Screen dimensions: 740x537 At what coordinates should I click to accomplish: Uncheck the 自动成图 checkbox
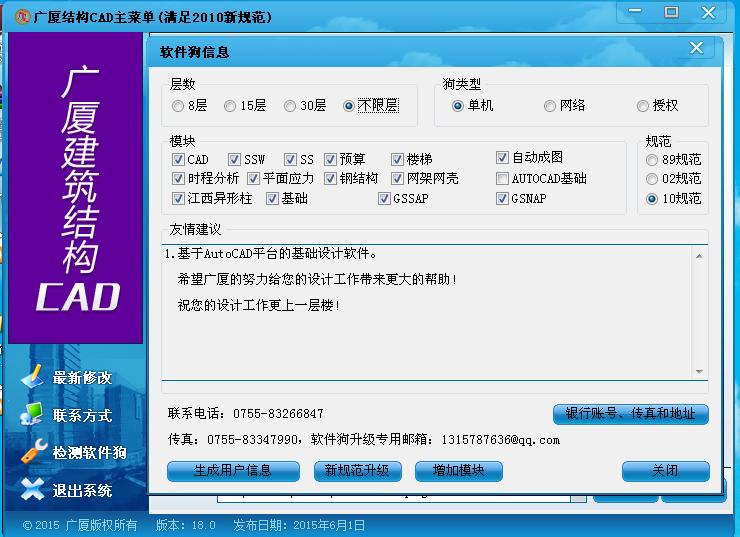pos(502,157)
